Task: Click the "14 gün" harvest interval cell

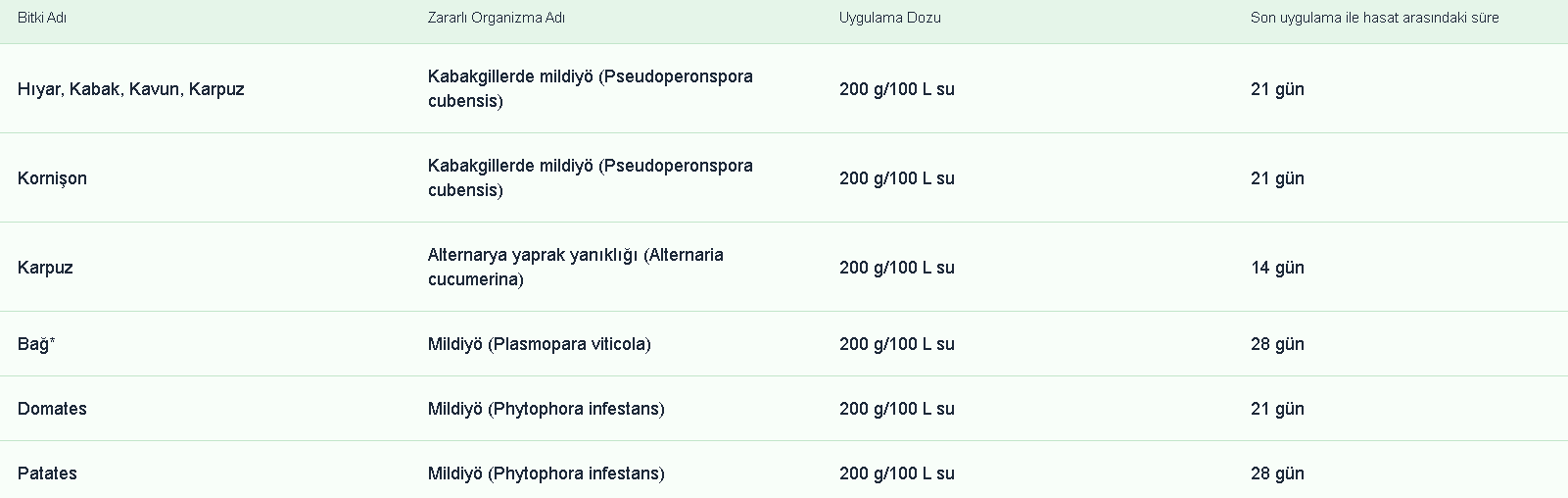Action: pos(1277,268)
